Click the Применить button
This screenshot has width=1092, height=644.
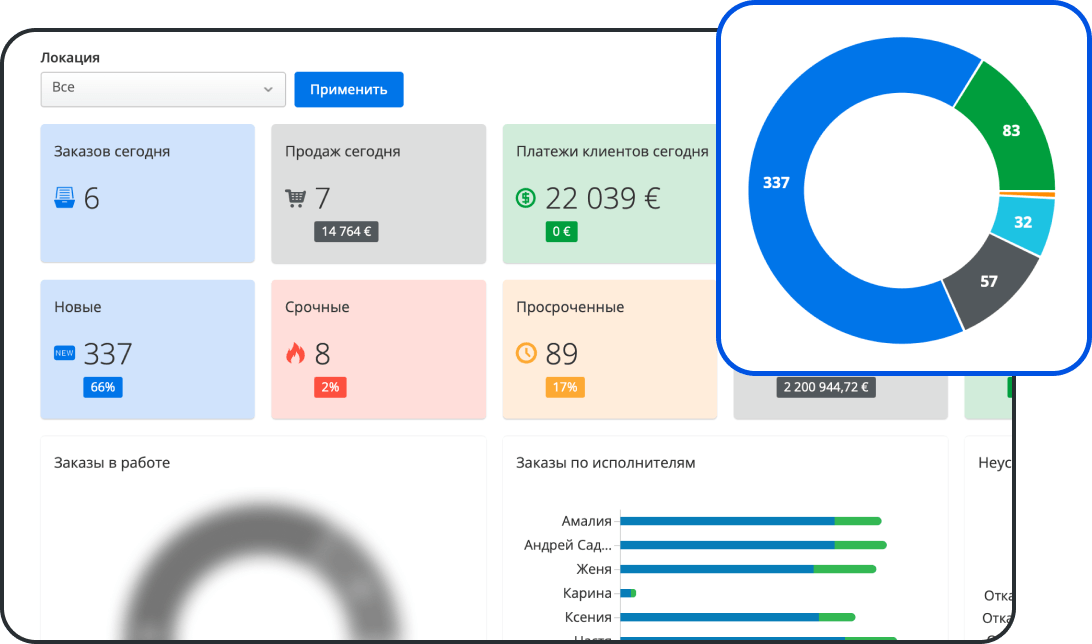pos(349,89)
